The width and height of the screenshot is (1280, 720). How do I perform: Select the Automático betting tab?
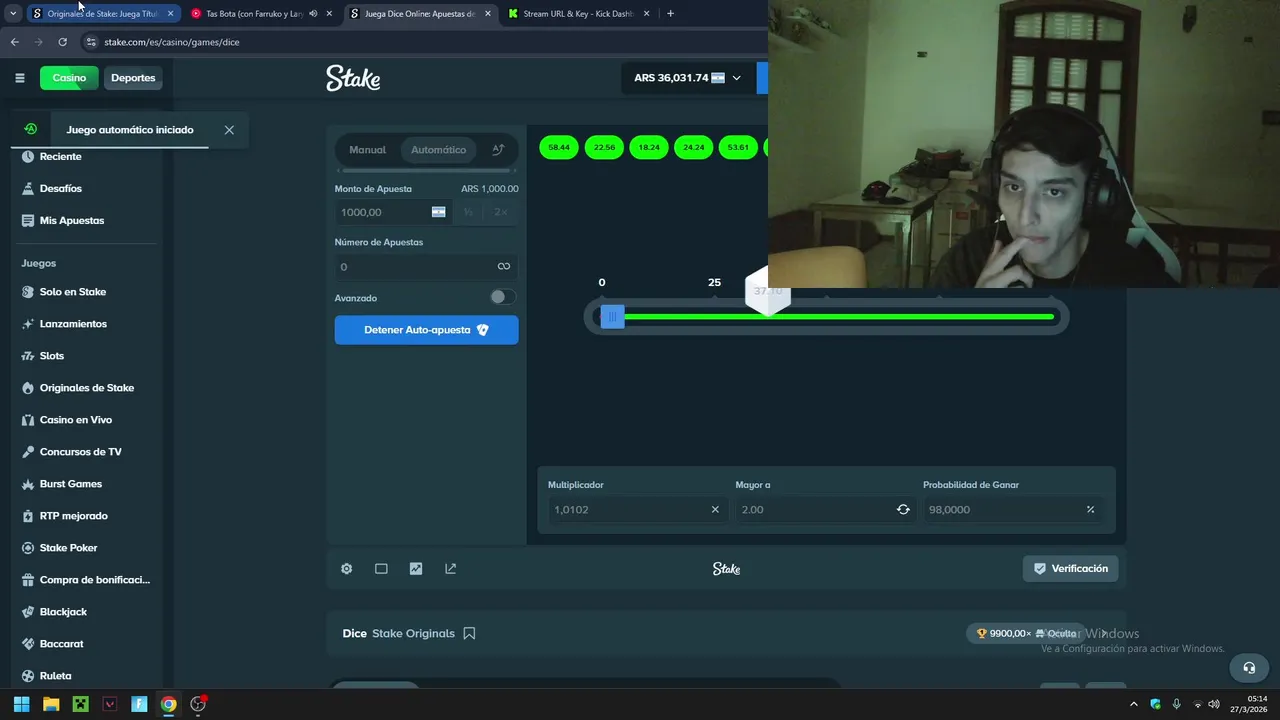tap(438, 150)
